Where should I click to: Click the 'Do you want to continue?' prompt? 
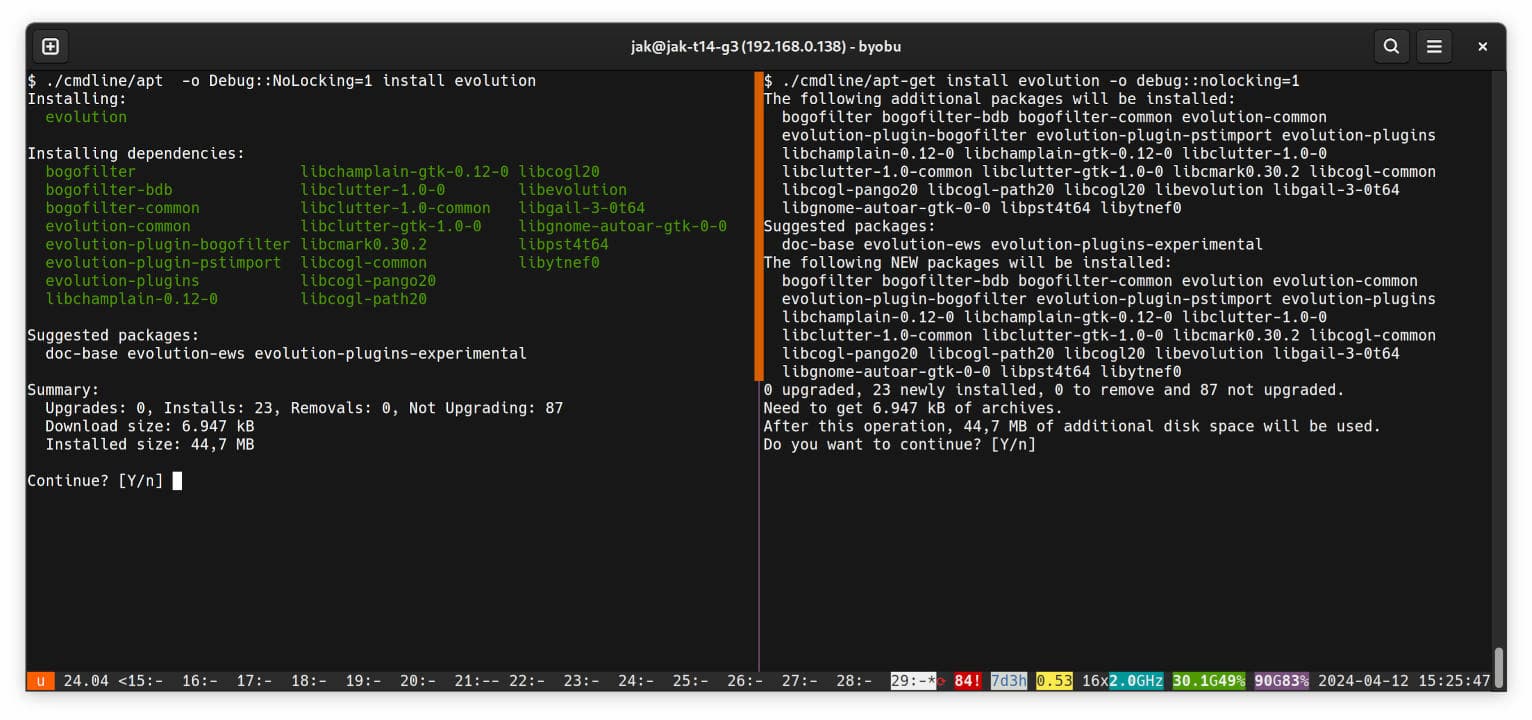899,444
